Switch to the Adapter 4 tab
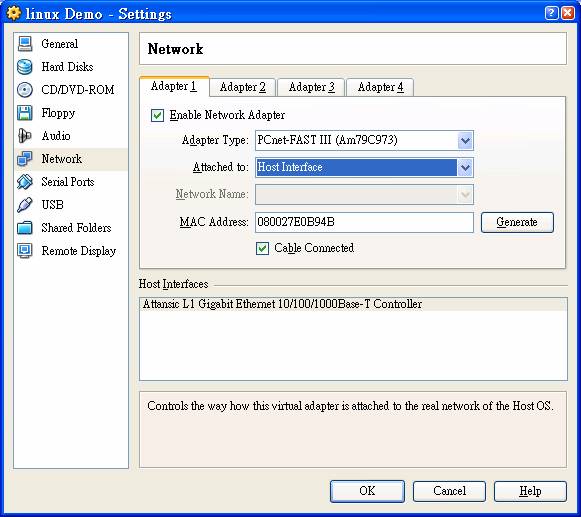The height and width of the screenshot is (517, 581). pyautogui.click(x=380, y=87)
